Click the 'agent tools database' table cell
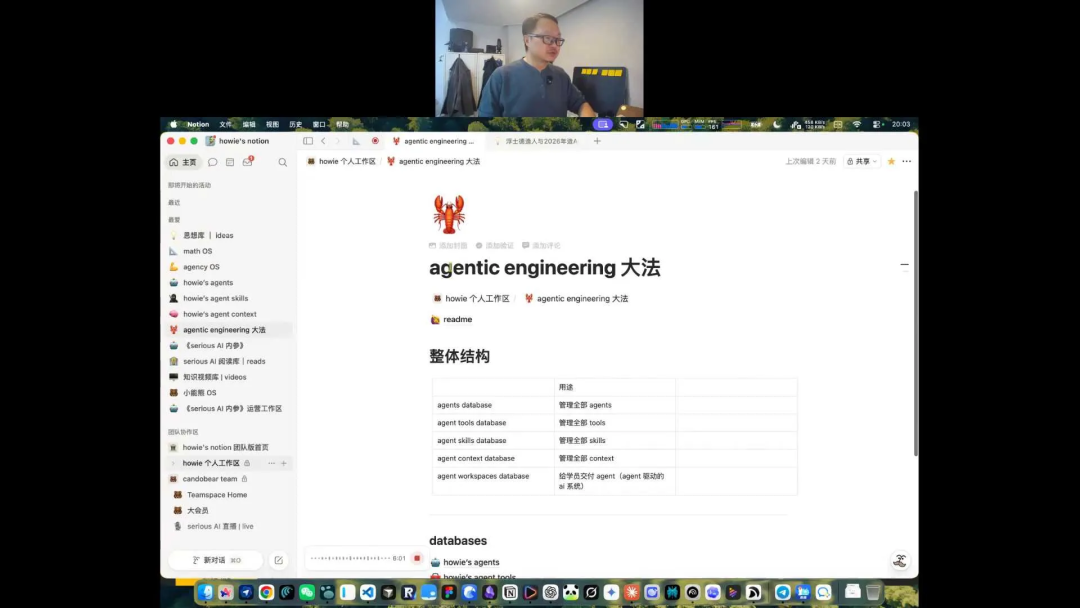This screenshot has width=1080, height=608. tap(493, 423)
